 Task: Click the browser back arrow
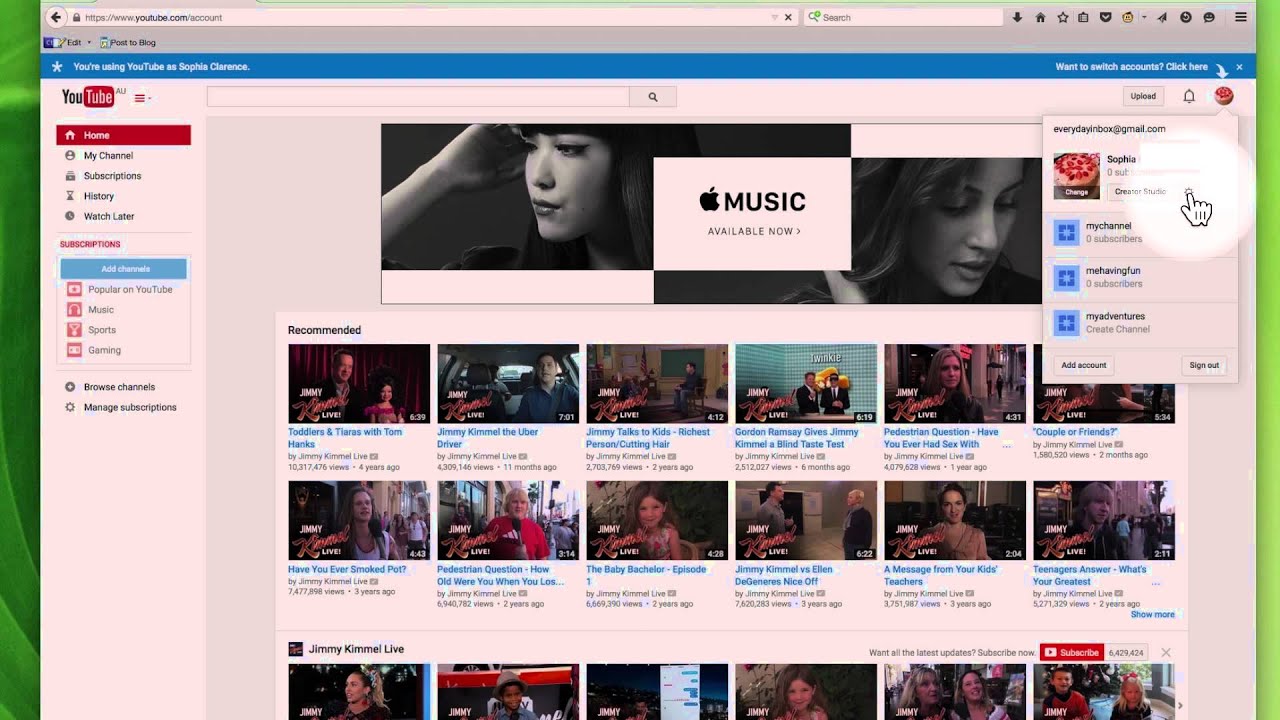(55, 17)
